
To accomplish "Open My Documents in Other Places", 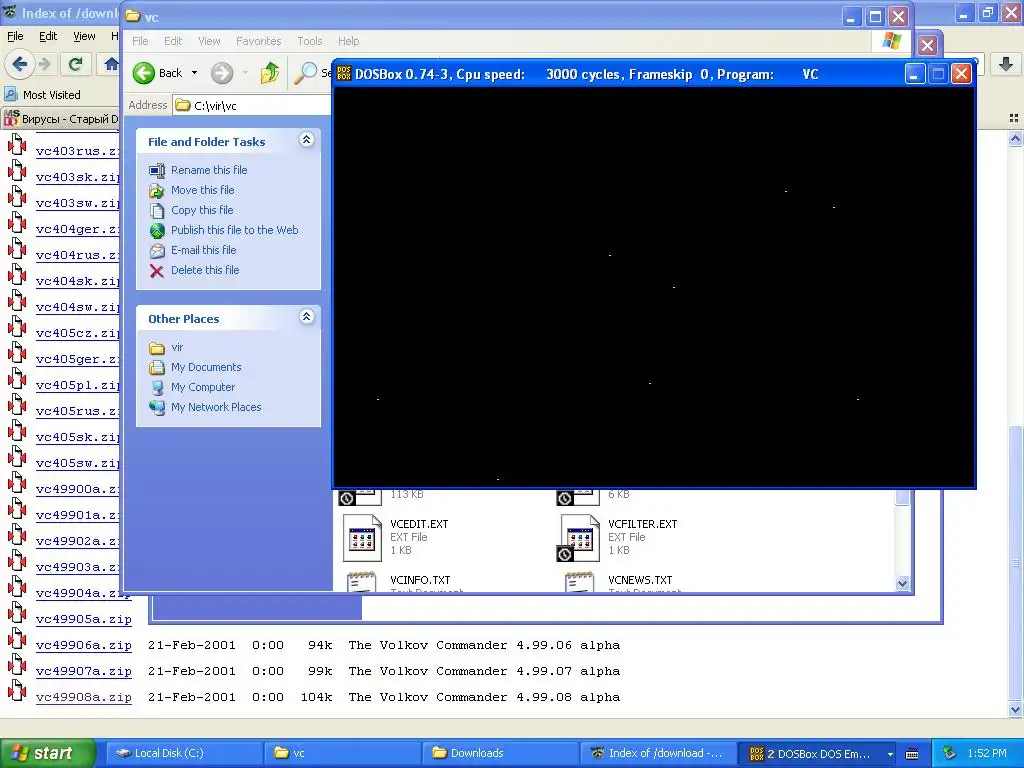I will coord(206,367).
